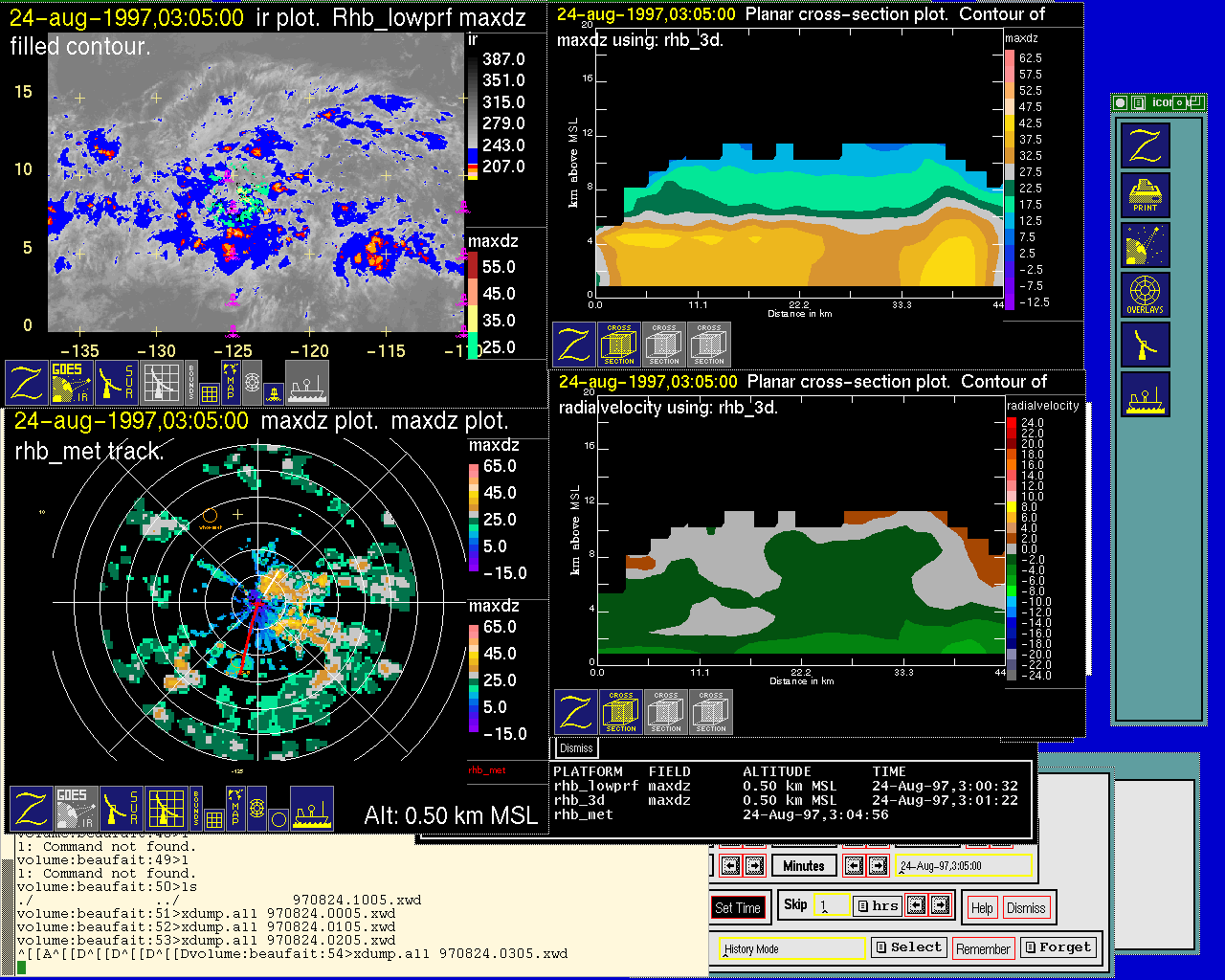Click the History Mode text field
This screenshot has width=1225, height=980.
point(792,948)
